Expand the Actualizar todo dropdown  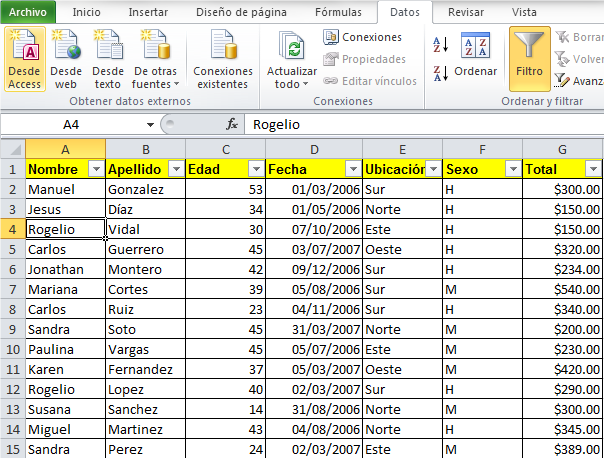[291, 84]
